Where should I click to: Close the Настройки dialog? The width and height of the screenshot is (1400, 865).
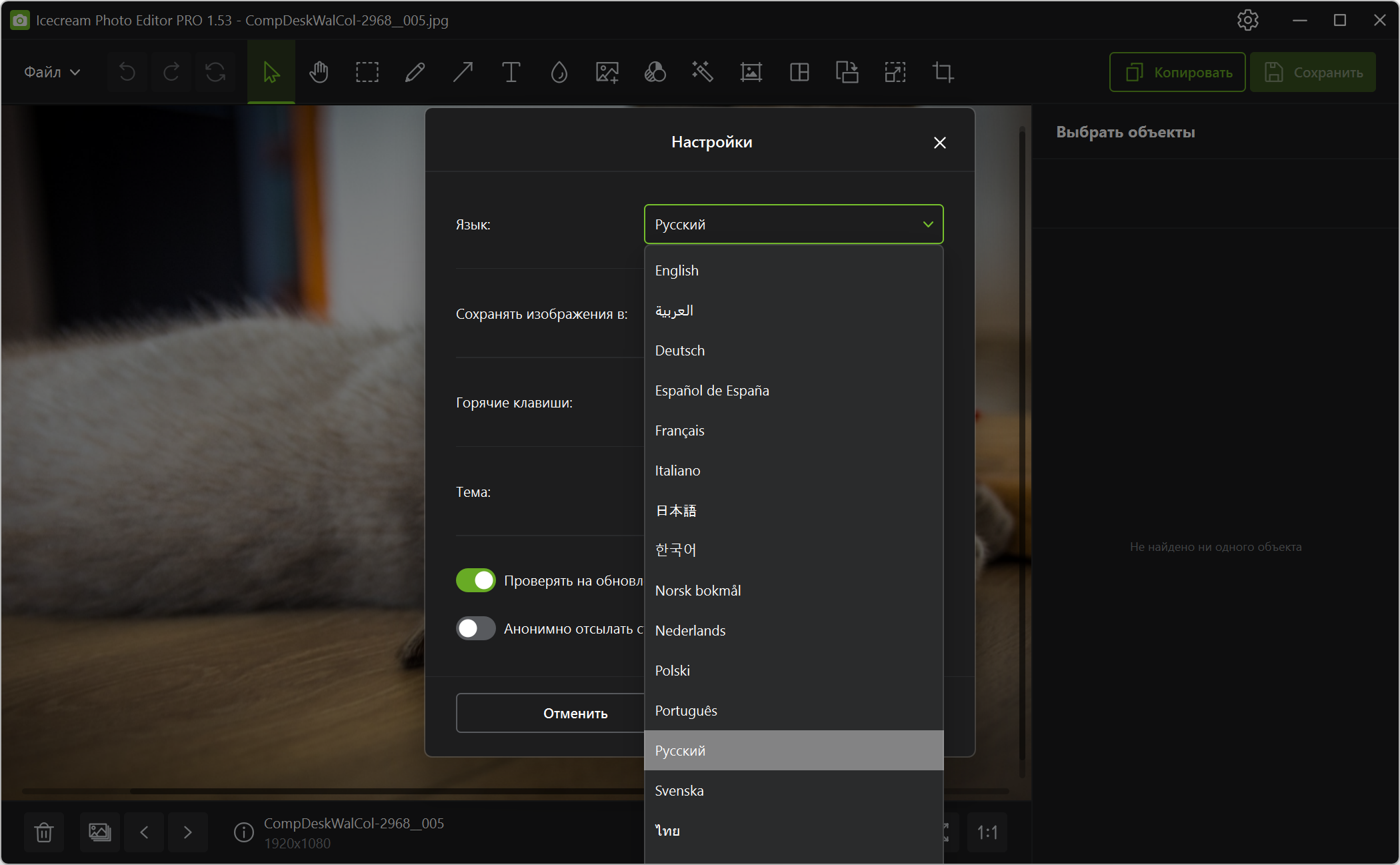click(939, 143)
